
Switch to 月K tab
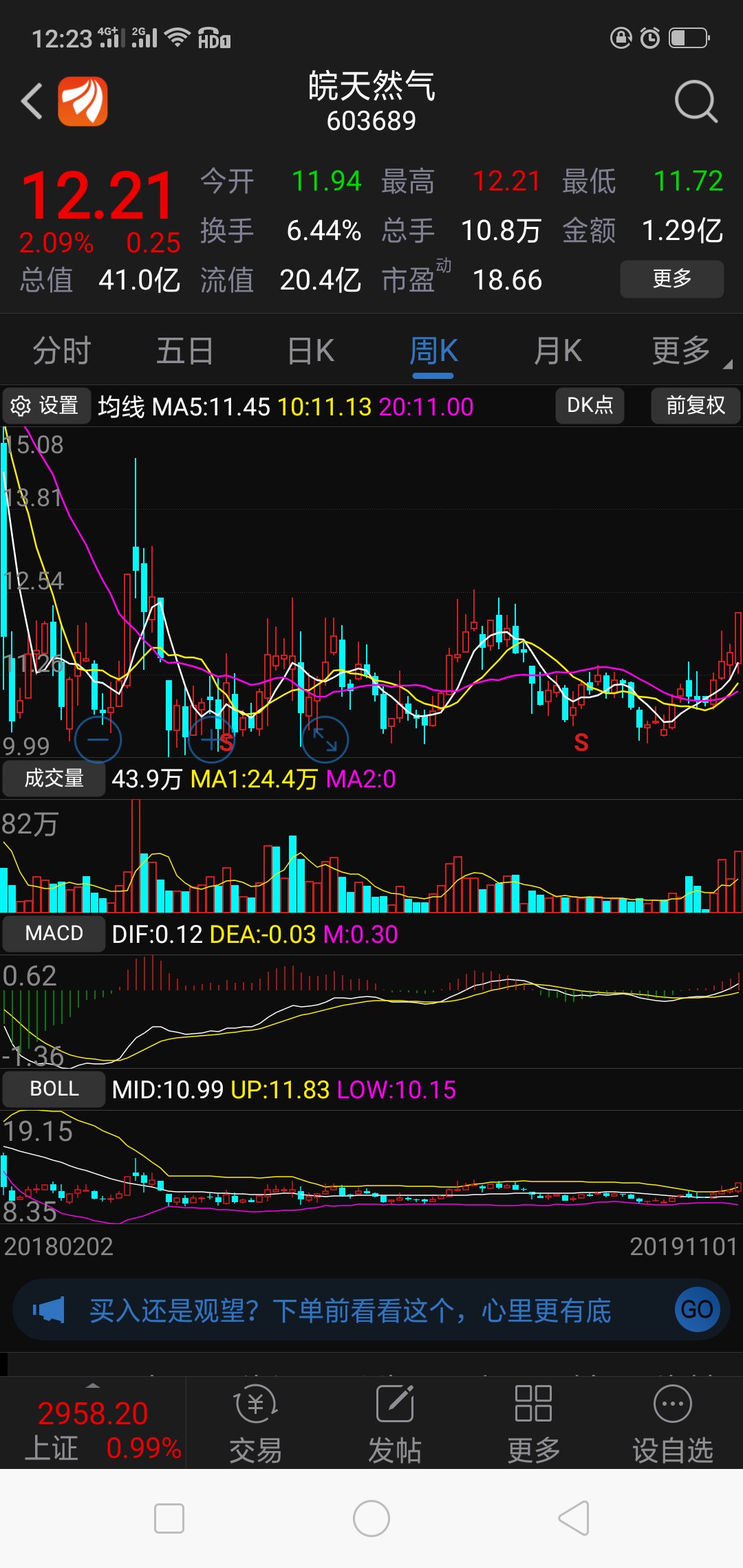coord(558,351)
